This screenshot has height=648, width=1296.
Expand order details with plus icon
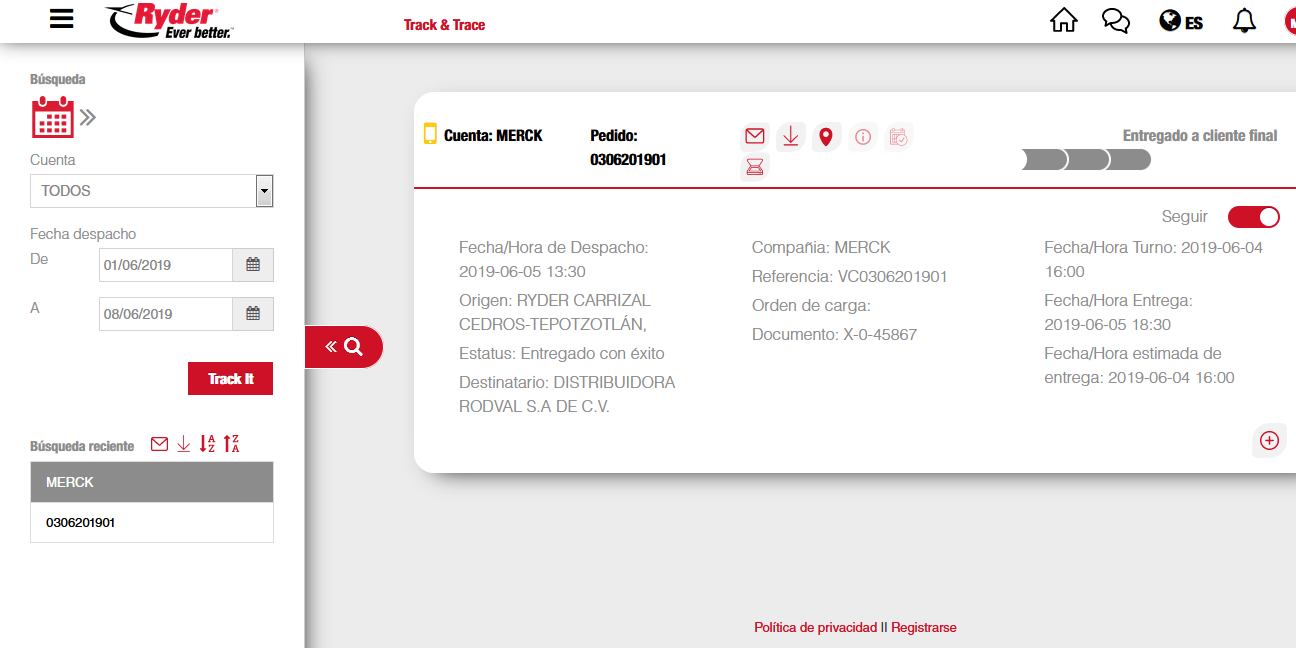click(1269, 440)
